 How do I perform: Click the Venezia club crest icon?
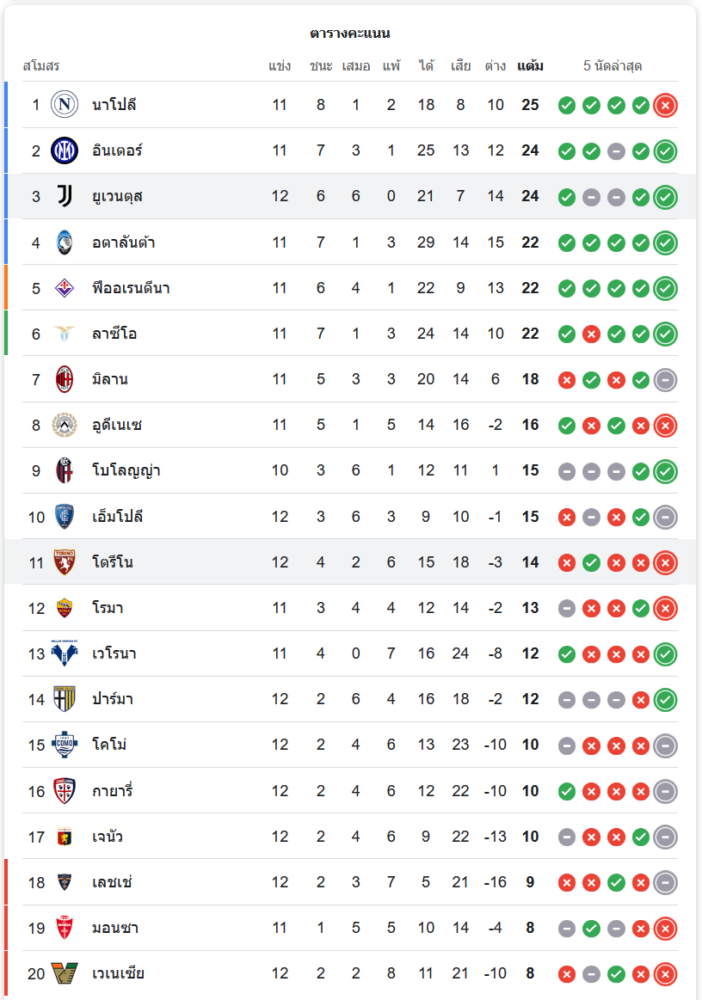[x=65, y=974]
